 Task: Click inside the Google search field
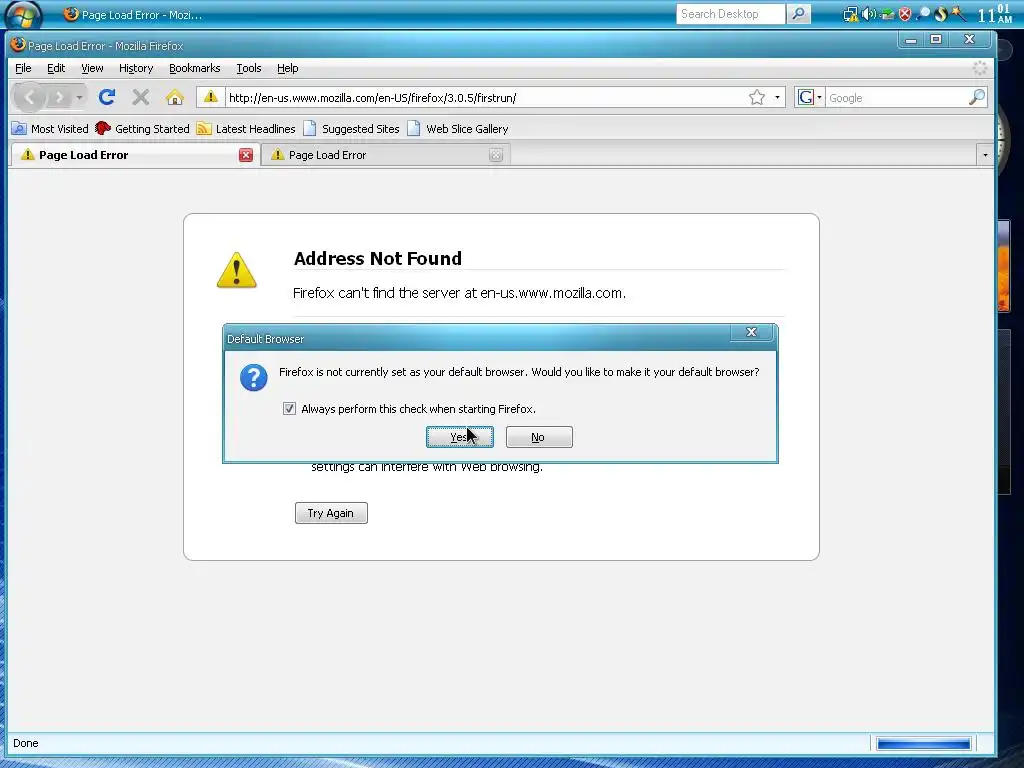coord(897,98)
